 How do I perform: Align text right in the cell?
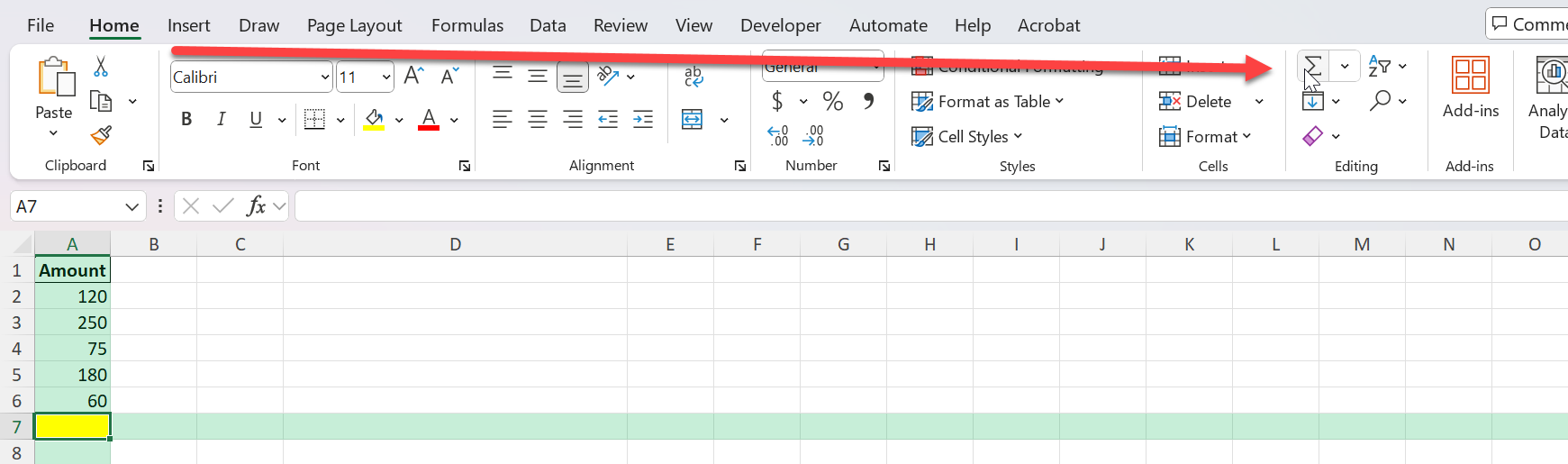pos(573,119)
